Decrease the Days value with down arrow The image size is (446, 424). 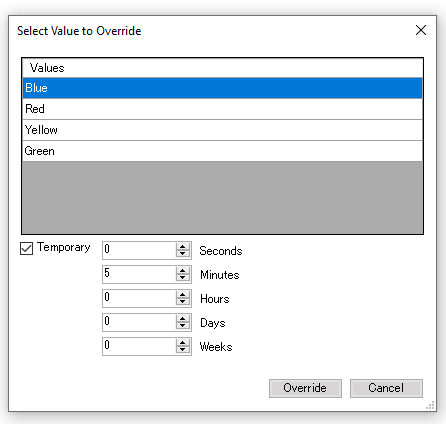(182, 326)
